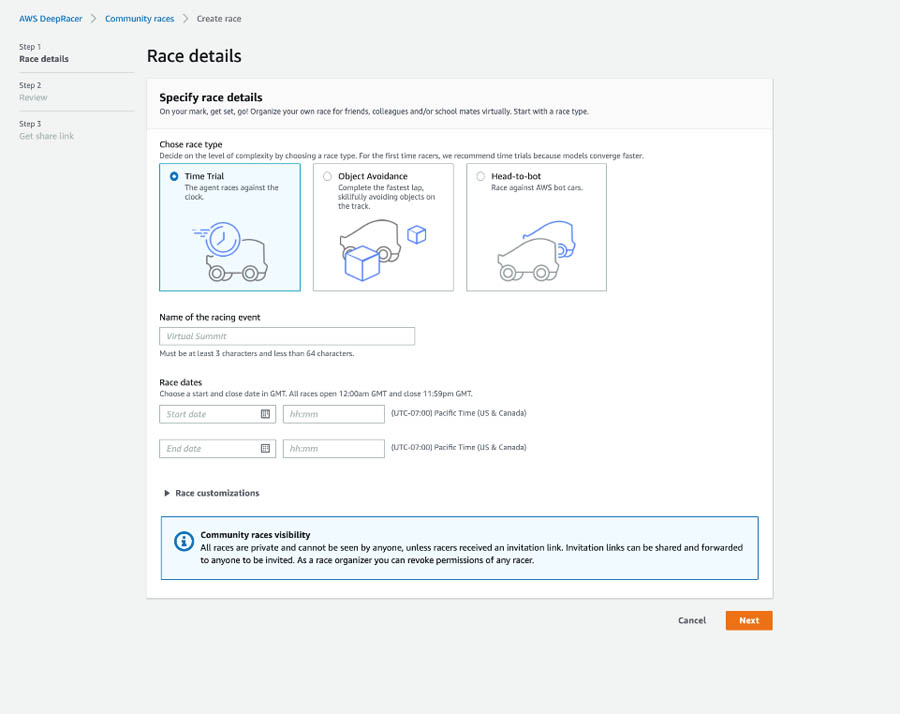Focus the racing event name field
This screenshot has height=714, width=900.
click(x=287, y=336)
